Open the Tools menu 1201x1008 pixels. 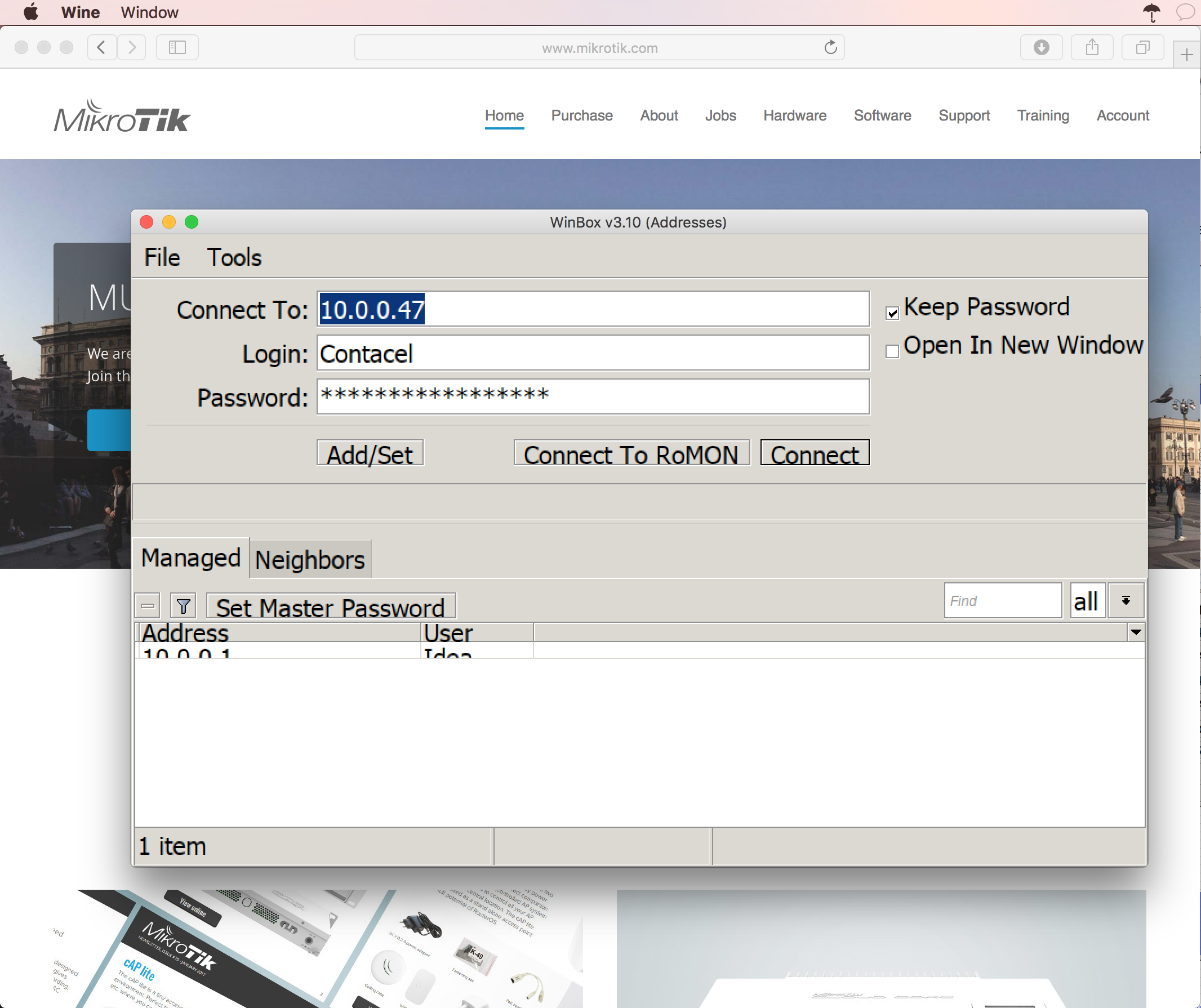coord(234,257)
